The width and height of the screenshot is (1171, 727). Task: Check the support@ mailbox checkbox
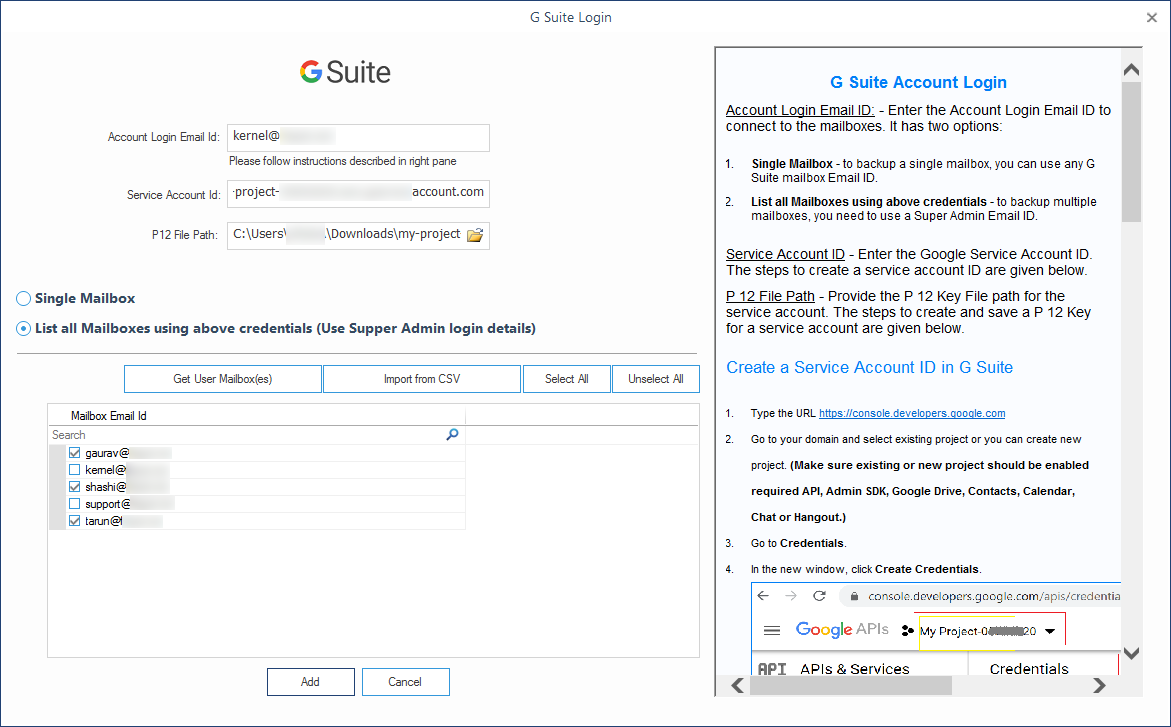point(75,504)
